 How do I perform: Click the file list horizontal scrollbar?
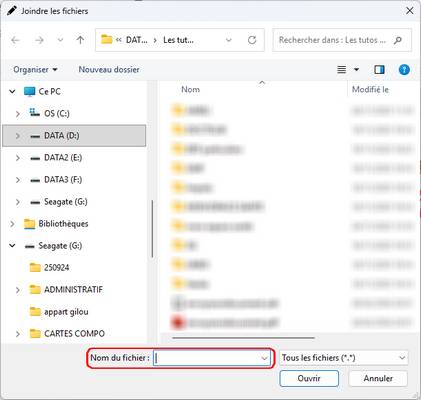coord(243,338)
